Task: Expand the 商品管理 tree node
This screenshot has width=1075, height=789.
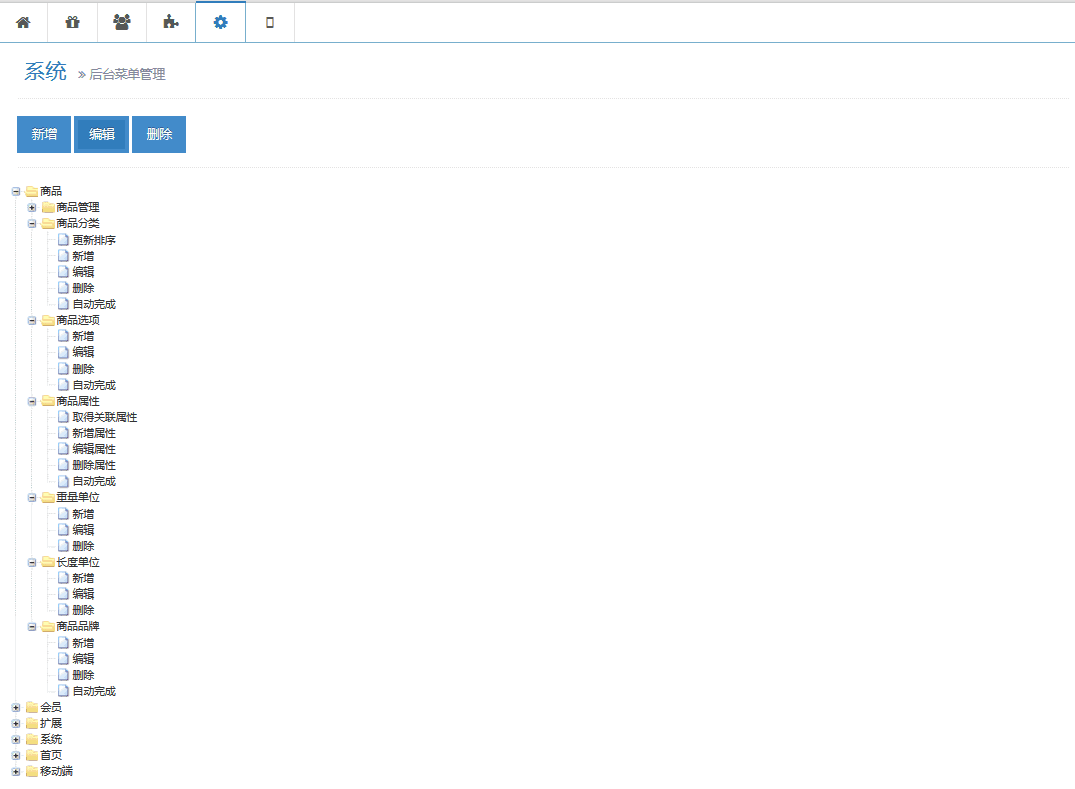Action: (32, 207)
